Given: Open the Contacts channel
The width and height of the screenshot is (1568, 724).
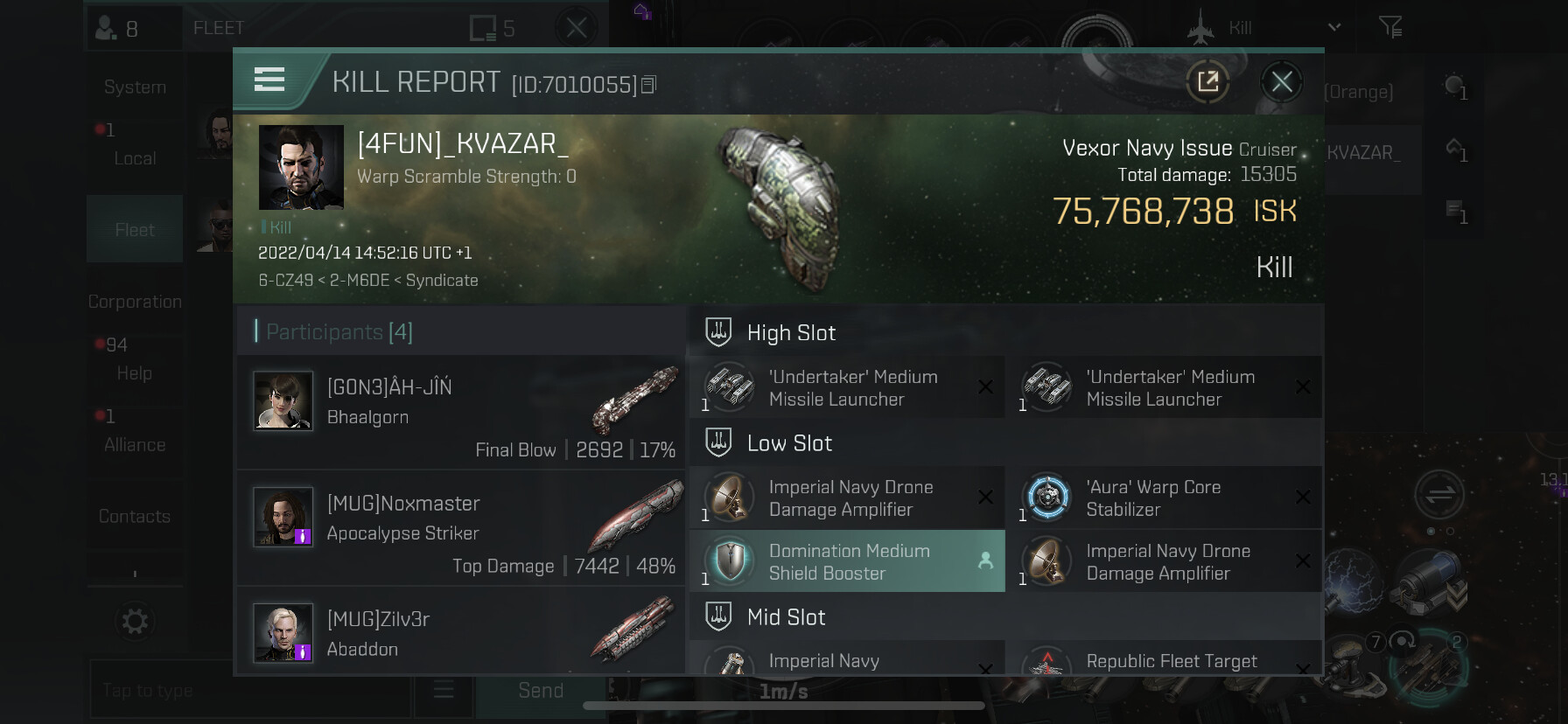Looking at the screenshot, I should [x=135, y=516].
